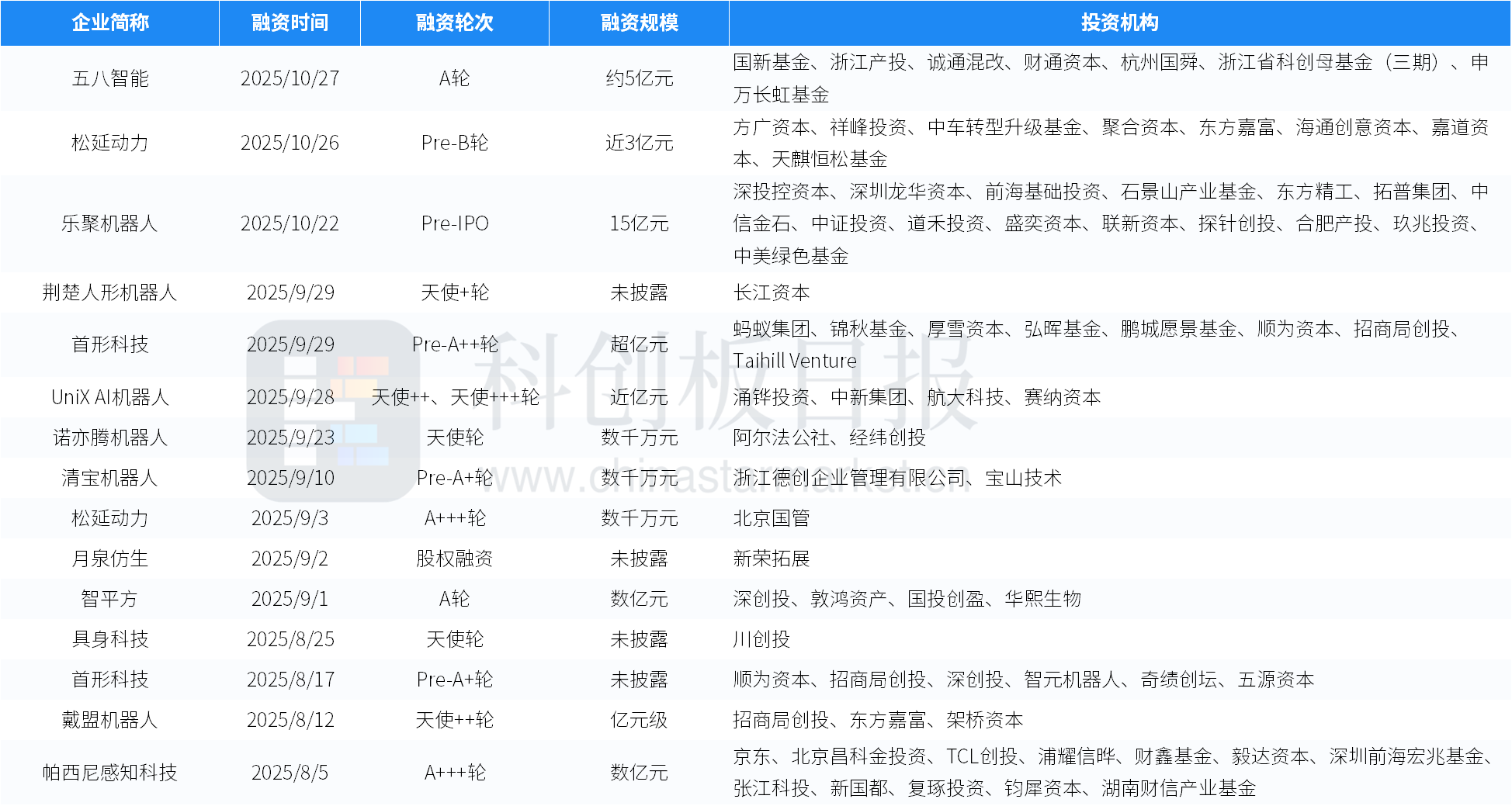The width and height of the screenshot is (1512, 806).
Task: Click investors '深创投、敦鸿资产、国投创盈、华熙生物'
Action: [x=907, y=599]
